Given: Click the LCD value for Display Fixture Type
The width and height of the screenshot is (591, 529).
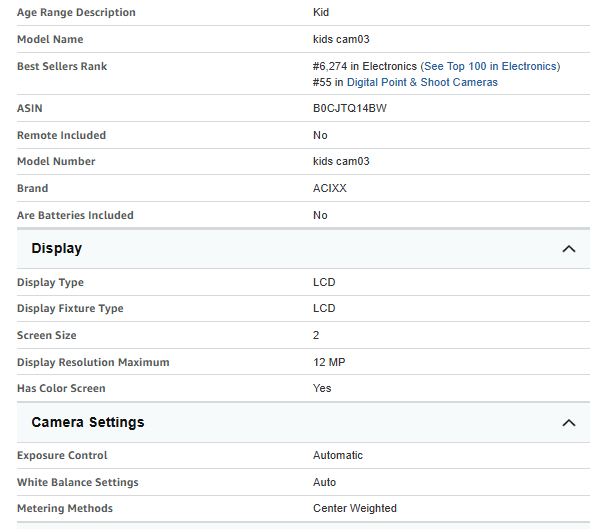Looking at the screenshot, I should click(x=324, y=308).
